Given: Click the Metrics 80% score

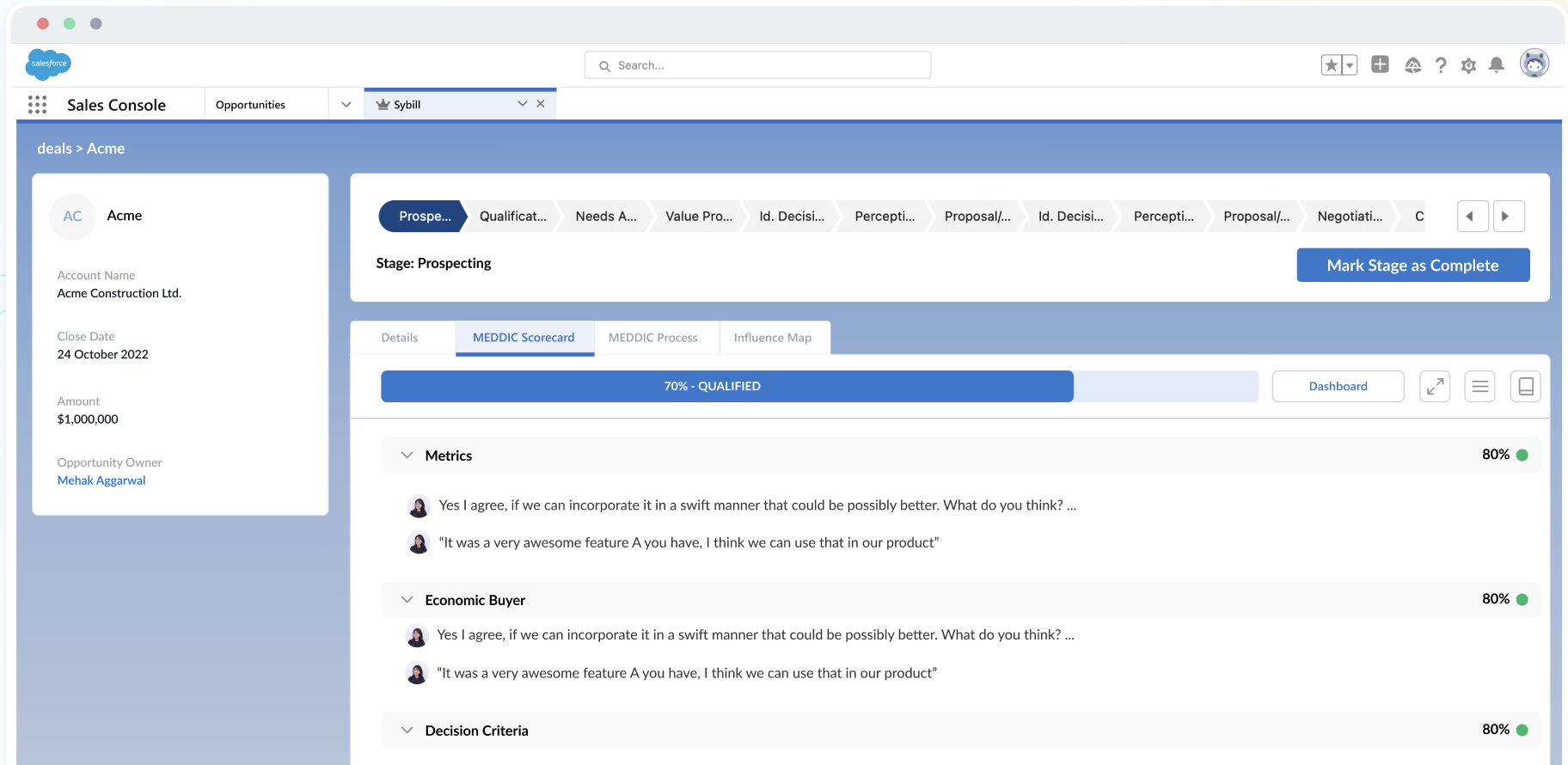Looking at the screenshot, I should coord(1496,455).
